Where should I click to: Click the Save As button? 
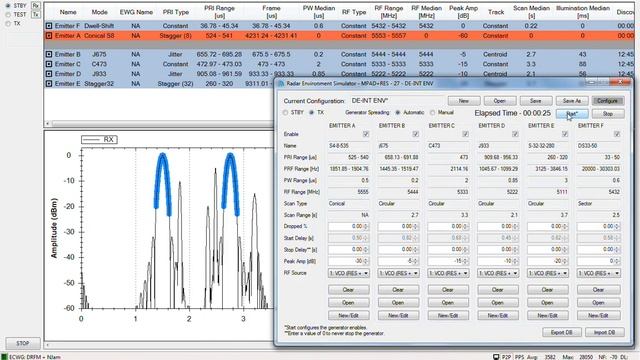(571, 101)
